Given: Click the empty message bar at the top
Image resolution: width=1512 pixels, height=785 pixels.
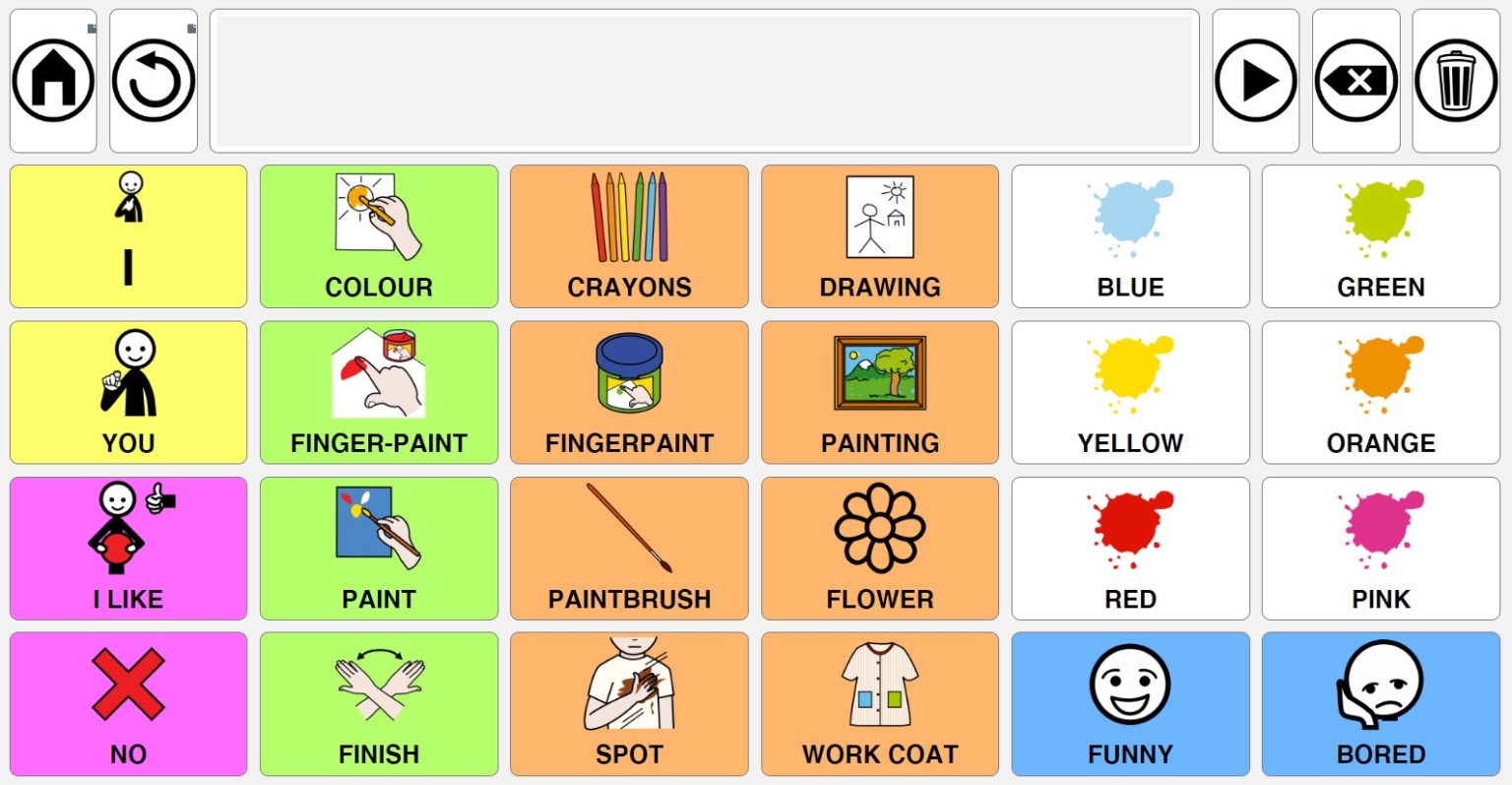Looking at the screenshot, I should click(x=704, y=80).
